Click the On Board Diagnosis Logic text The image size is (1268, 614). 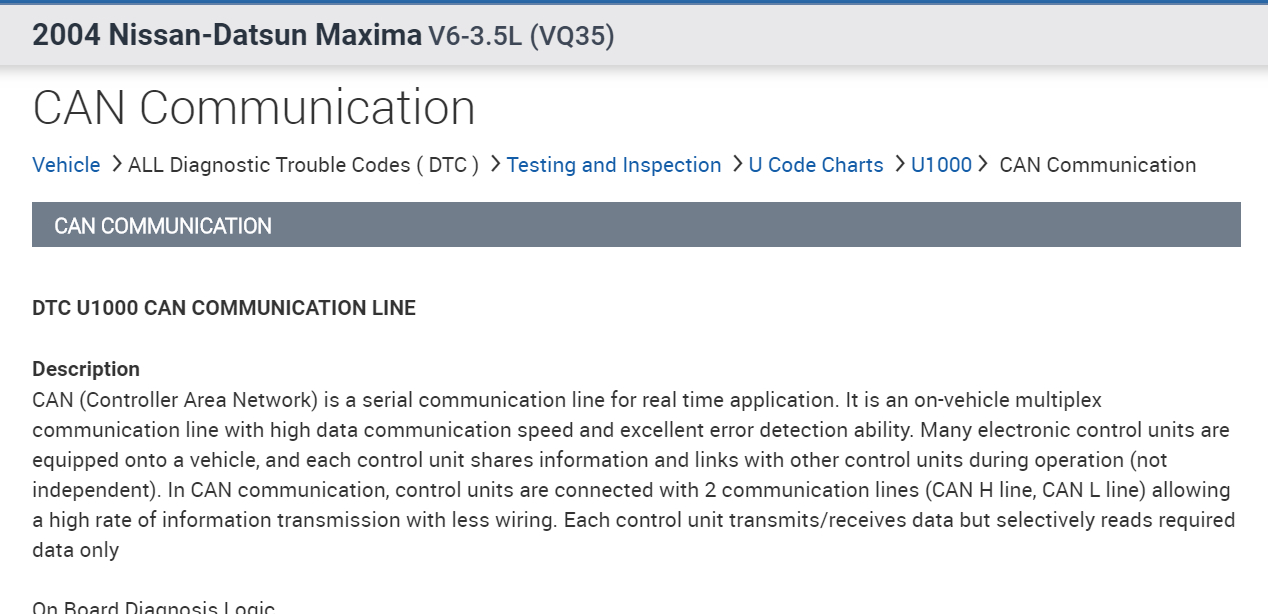(153, 607)
